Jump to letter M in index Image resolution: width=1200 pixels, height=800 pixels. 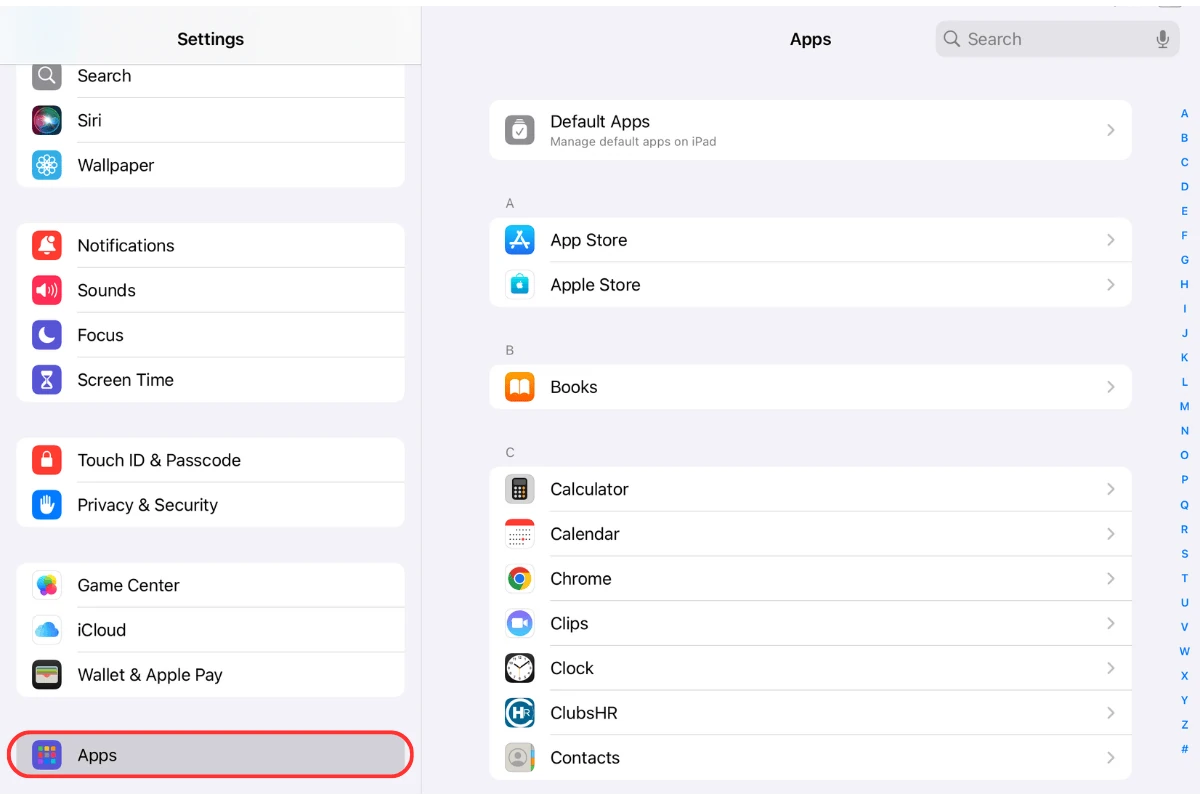click(x=1184, y=407)
